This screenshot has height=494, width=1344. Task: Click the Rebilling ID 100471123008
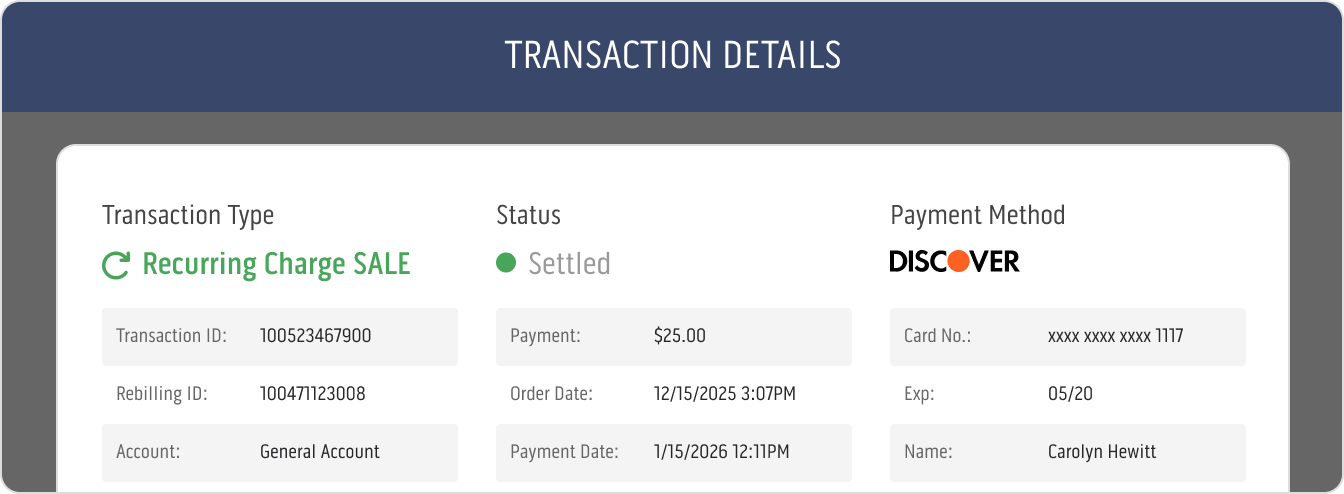click(312, 394)
